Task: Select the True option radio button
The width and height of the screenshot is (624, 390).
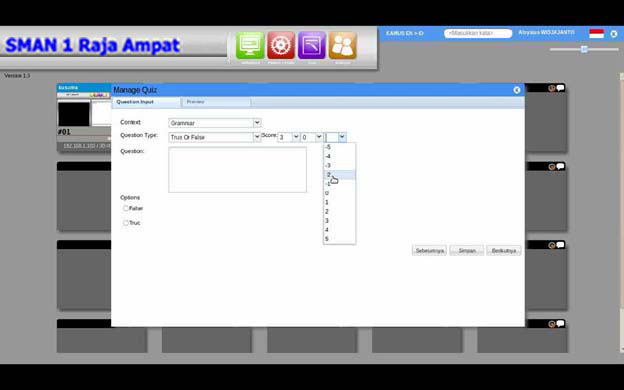Action: (125, 223)
